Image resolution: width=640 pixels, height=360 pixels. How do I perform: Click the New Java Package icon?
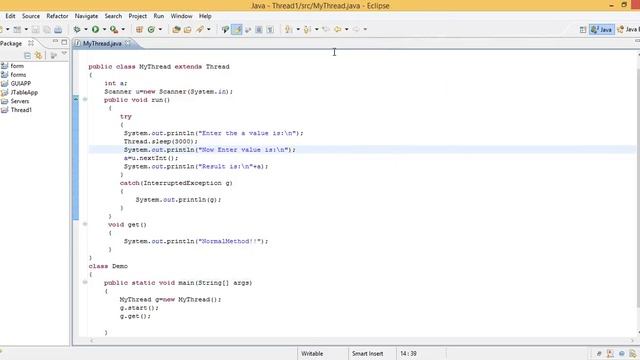click(139, 29)
